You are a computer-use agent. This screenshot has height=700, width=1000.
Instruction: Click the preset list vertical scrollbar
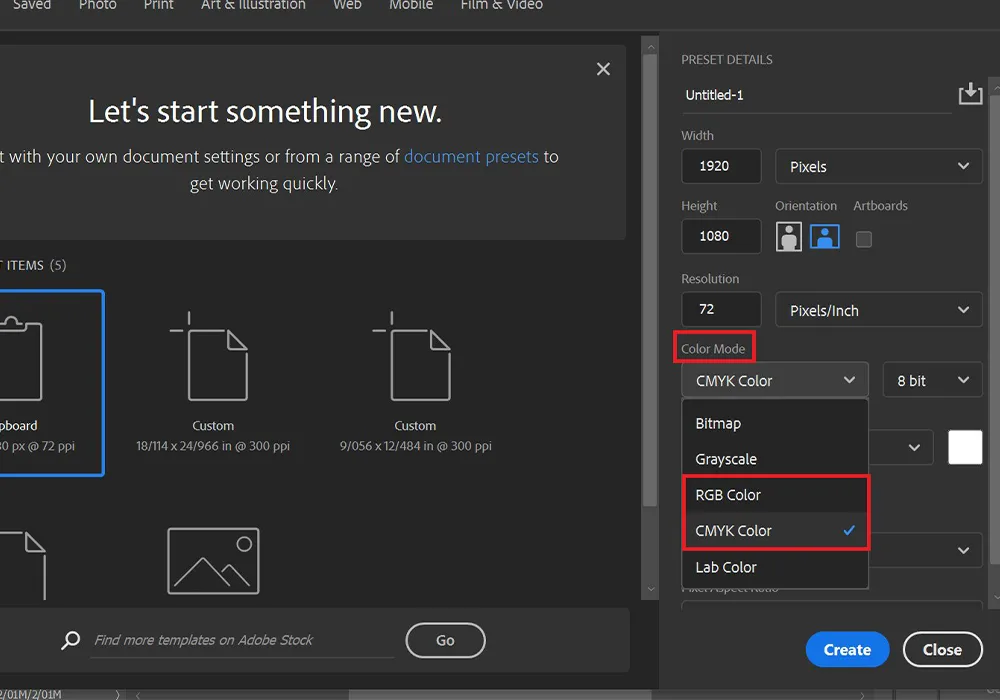650,281
